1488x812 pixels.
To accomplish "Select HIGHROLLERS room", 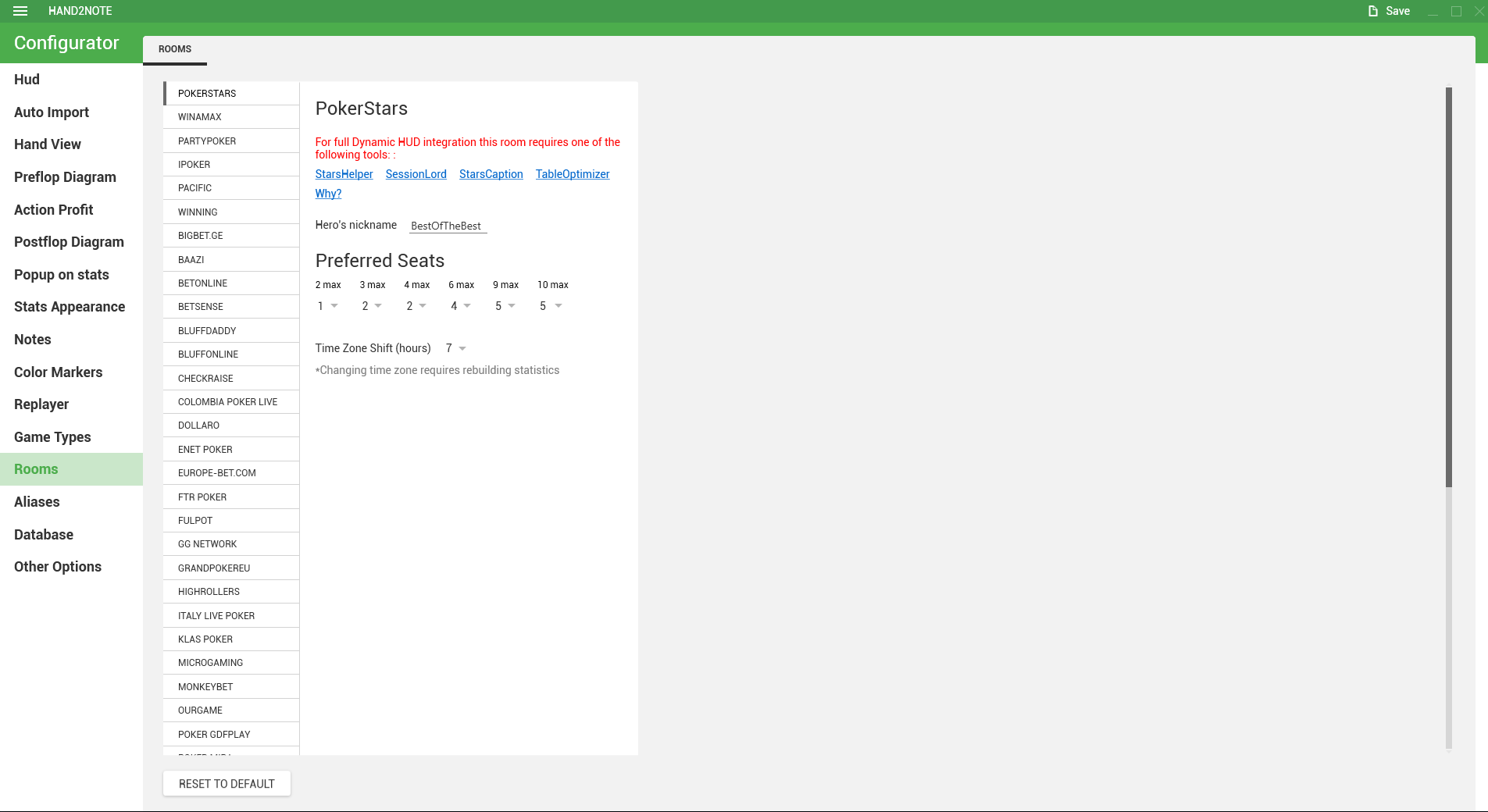I will [231, 592].
